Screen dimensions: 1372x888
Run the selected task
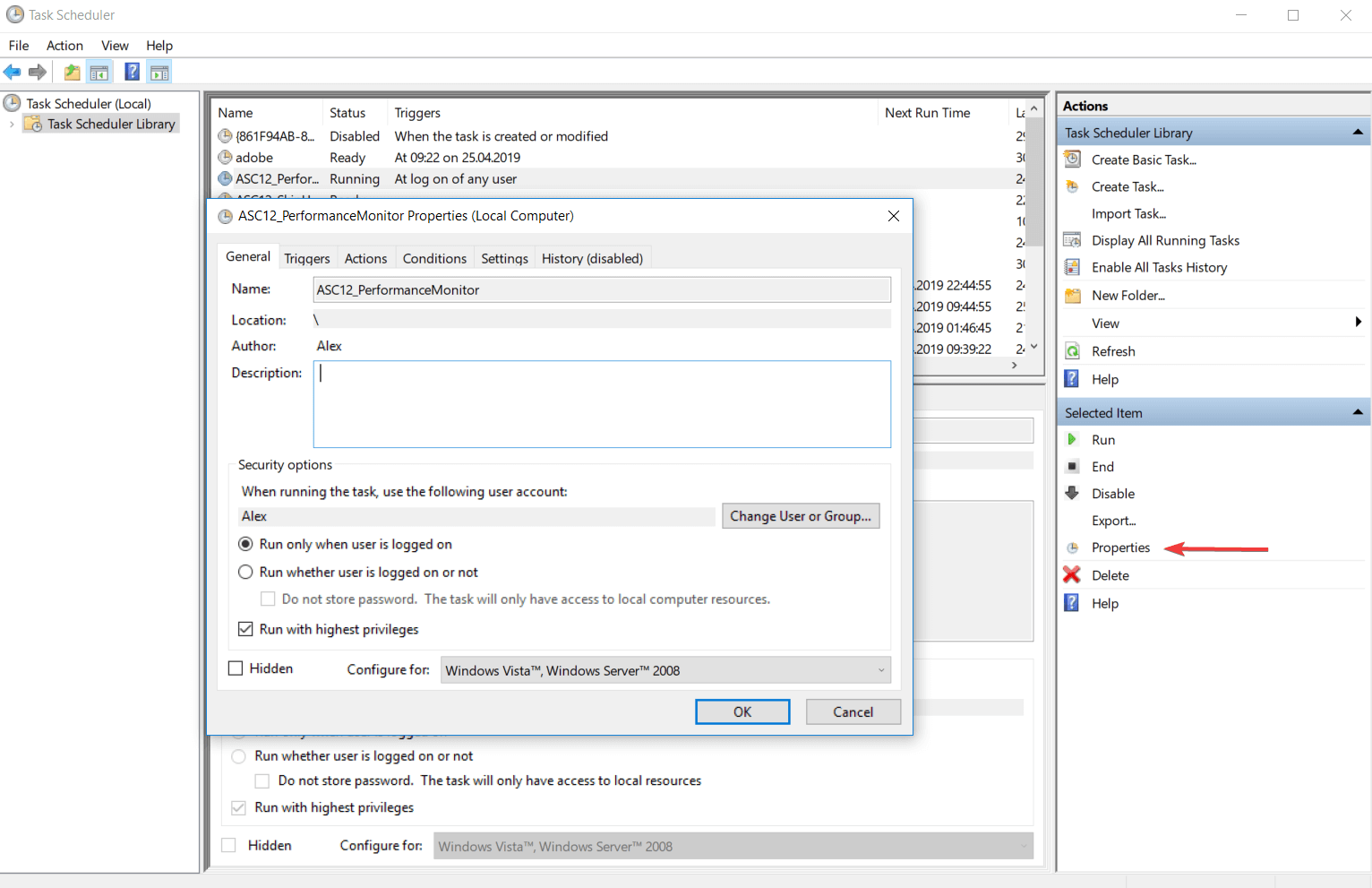click(1103, 439)
